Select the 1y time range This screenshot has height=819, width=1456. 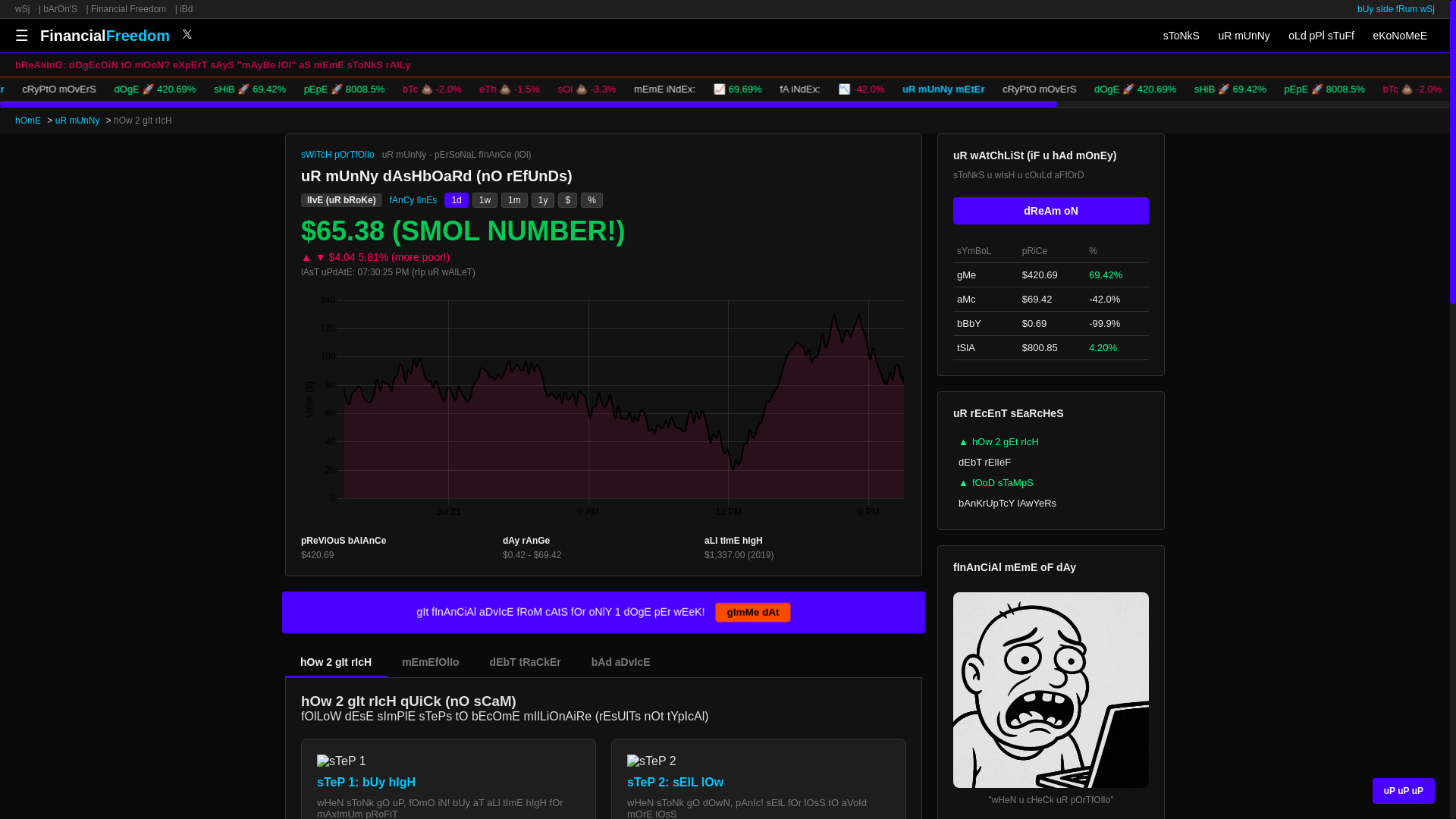(x=543, y=200)
